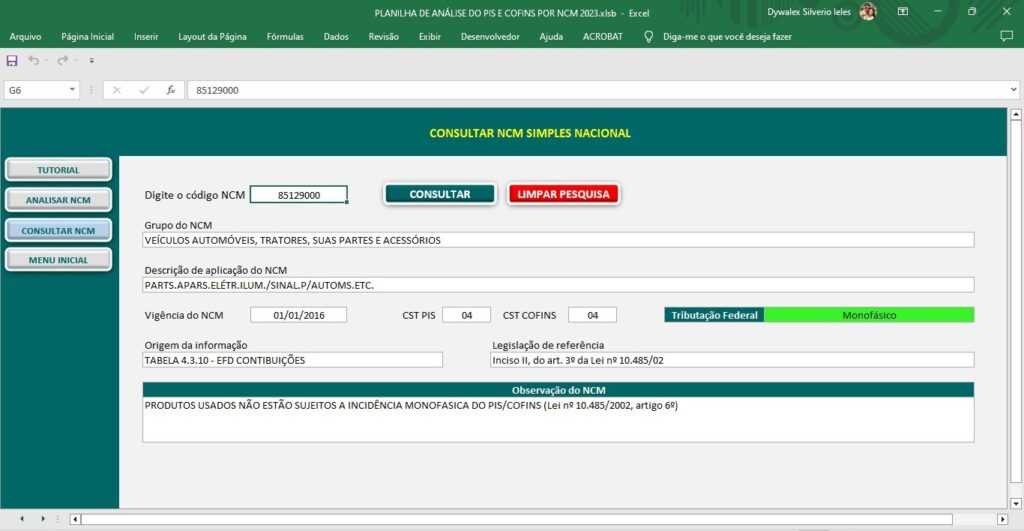Open the Ribbon Display Options icon
Viewport: 1024px width, 531px height.
tap(903, 12)
